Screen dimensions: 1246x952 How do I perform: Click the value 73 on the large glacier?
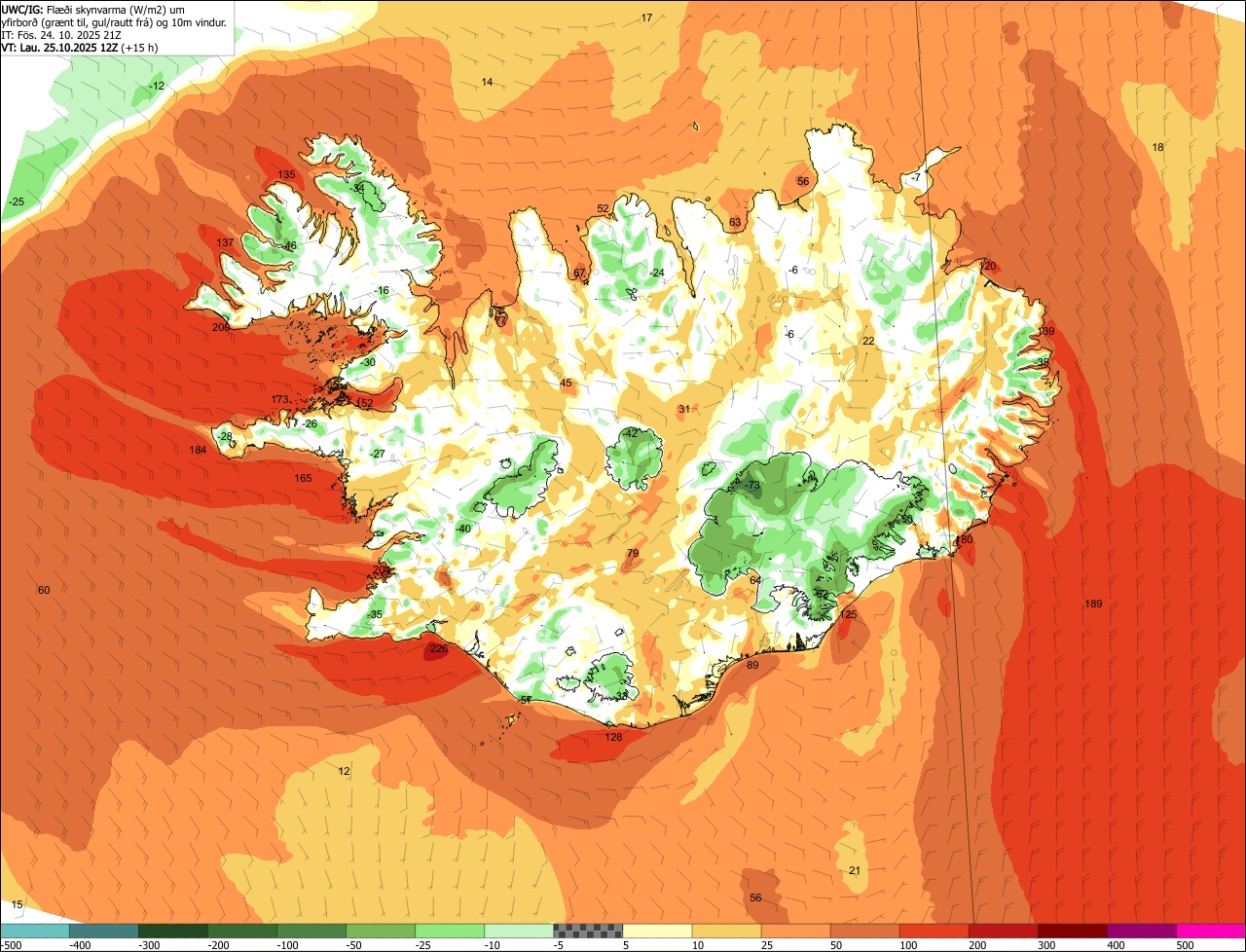tap(752, 485)
